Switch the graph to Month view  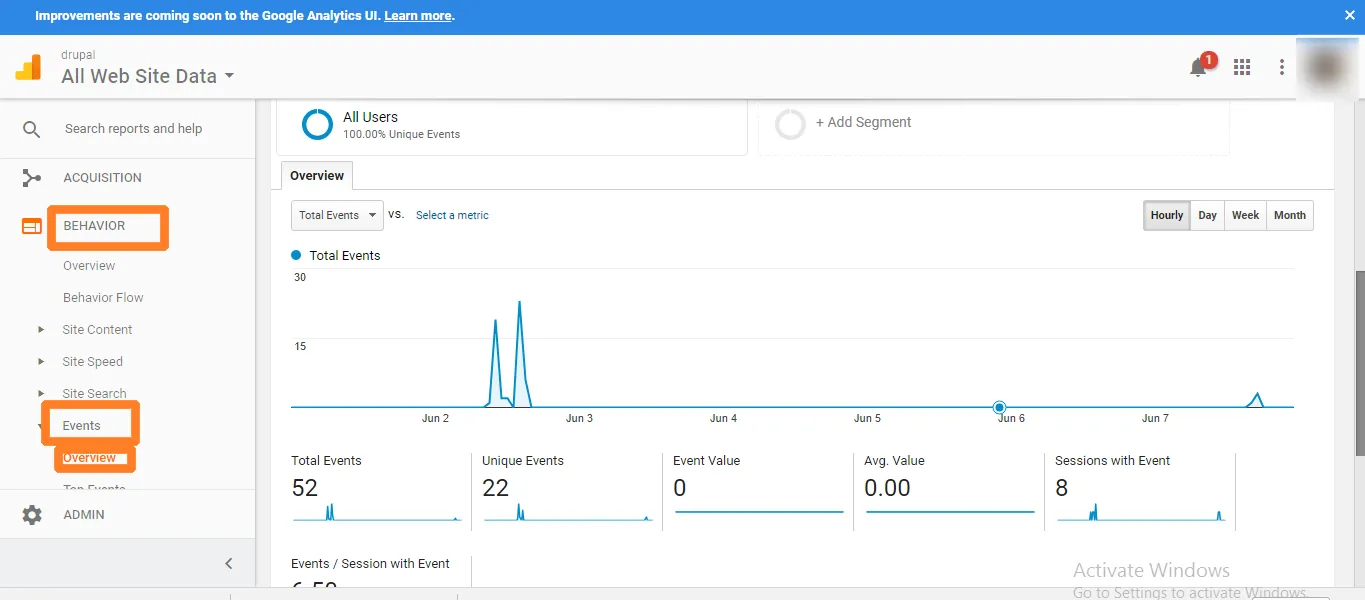click(x=1289, y=215)
